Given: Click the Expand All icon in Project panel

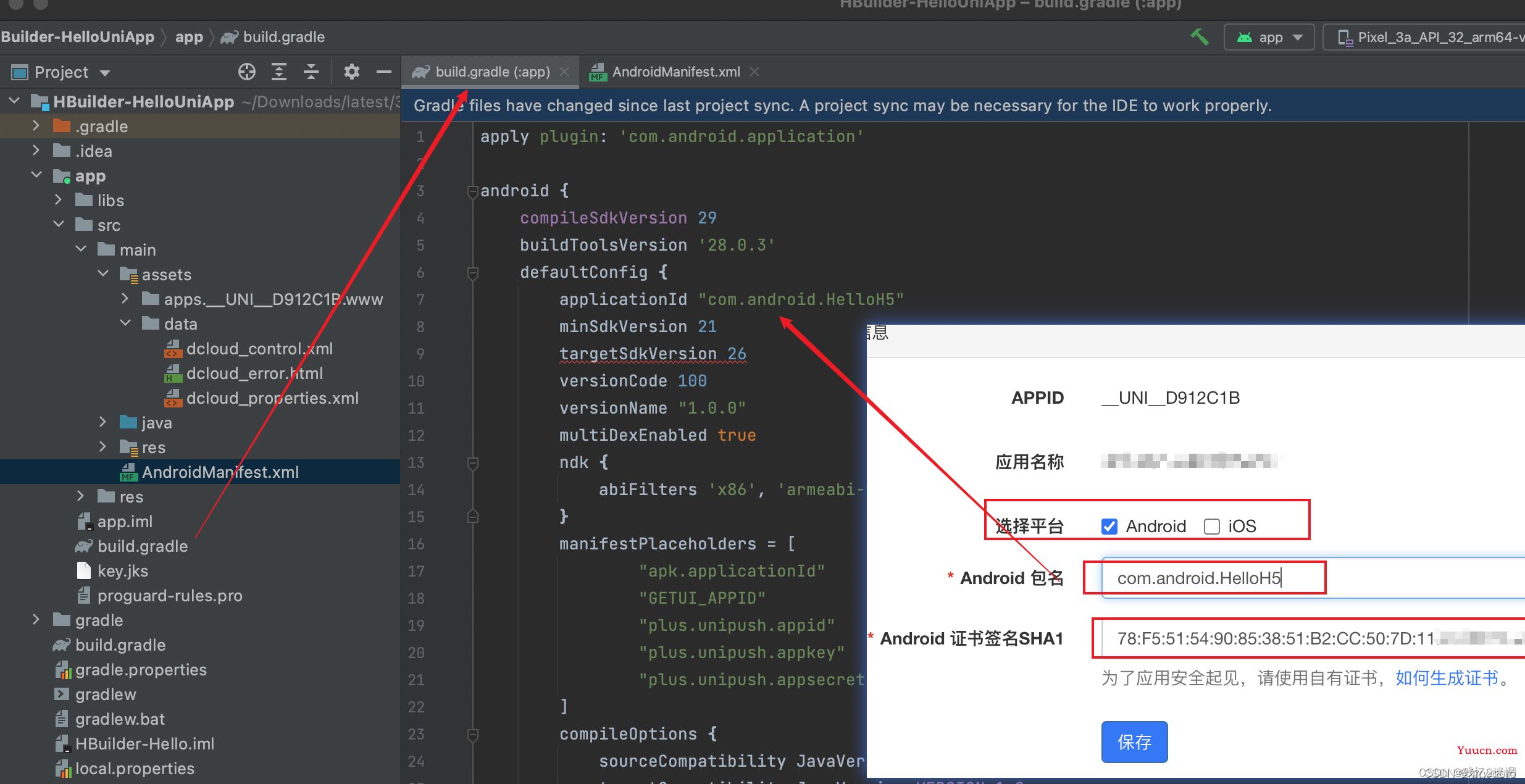Looking at the screenshot, I should [x=279, y=72].
